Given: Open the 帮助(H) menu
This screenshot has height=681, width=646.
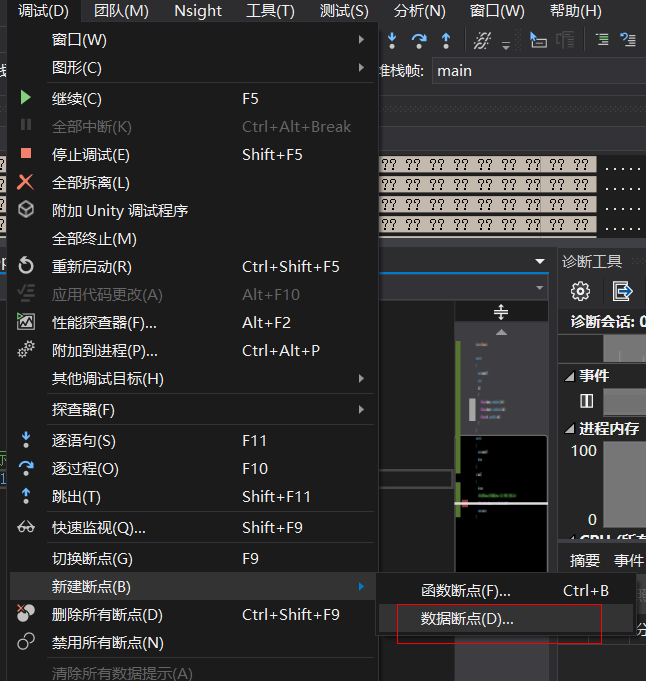Looking at the screenshot, I should tap(576, 11).
